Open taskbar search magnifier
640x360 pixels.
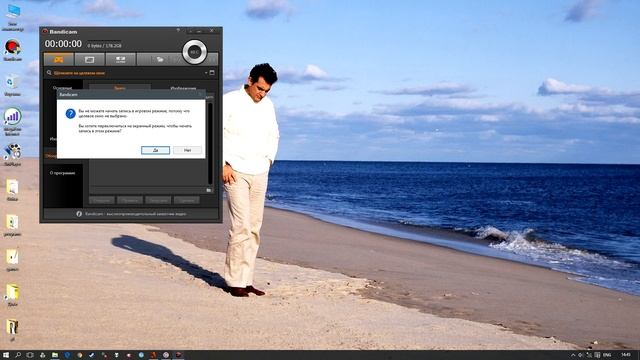pyautogui.click(x=18, y=355)
